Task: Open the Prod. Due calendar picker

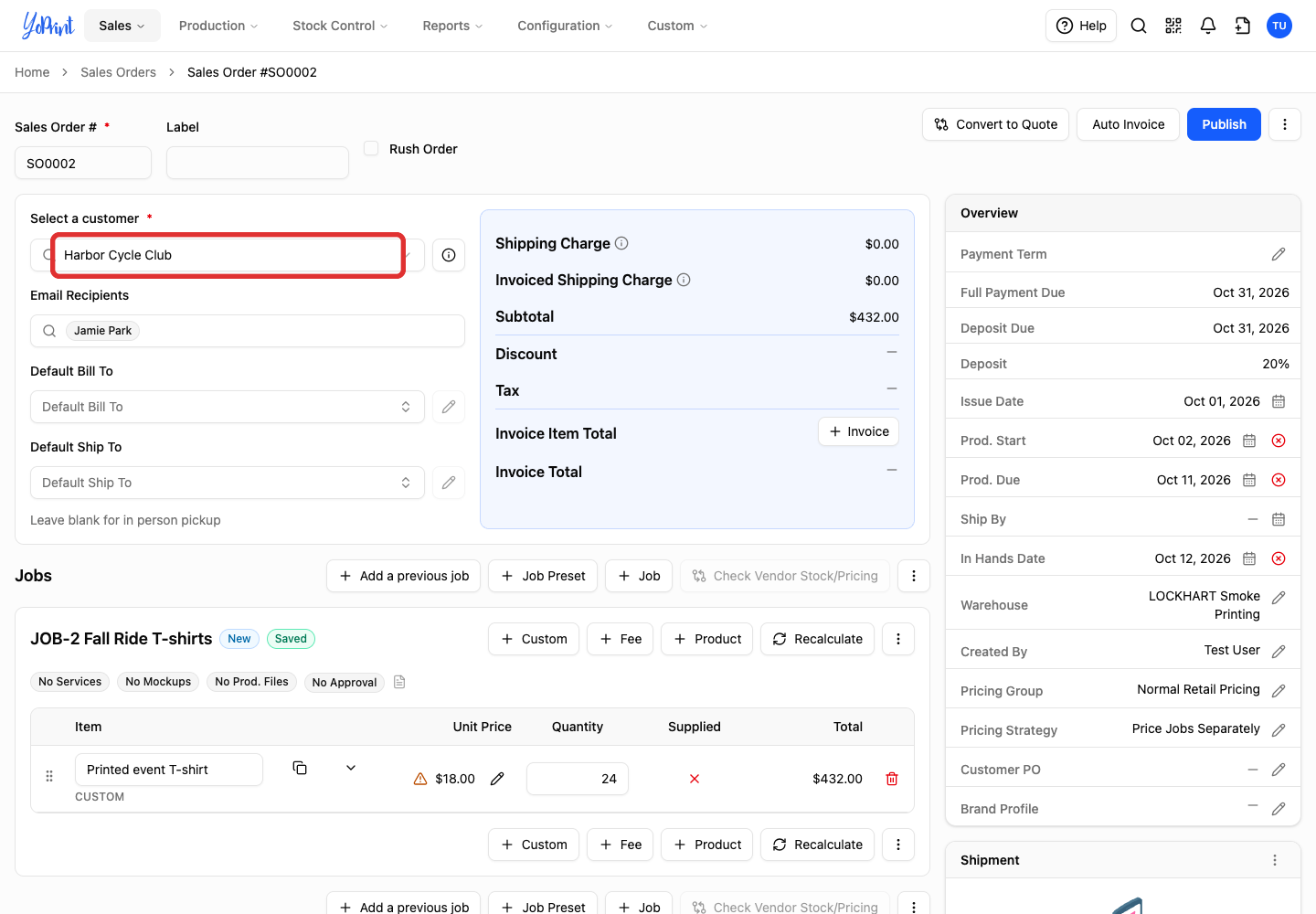Action: tap(1249, 480)
